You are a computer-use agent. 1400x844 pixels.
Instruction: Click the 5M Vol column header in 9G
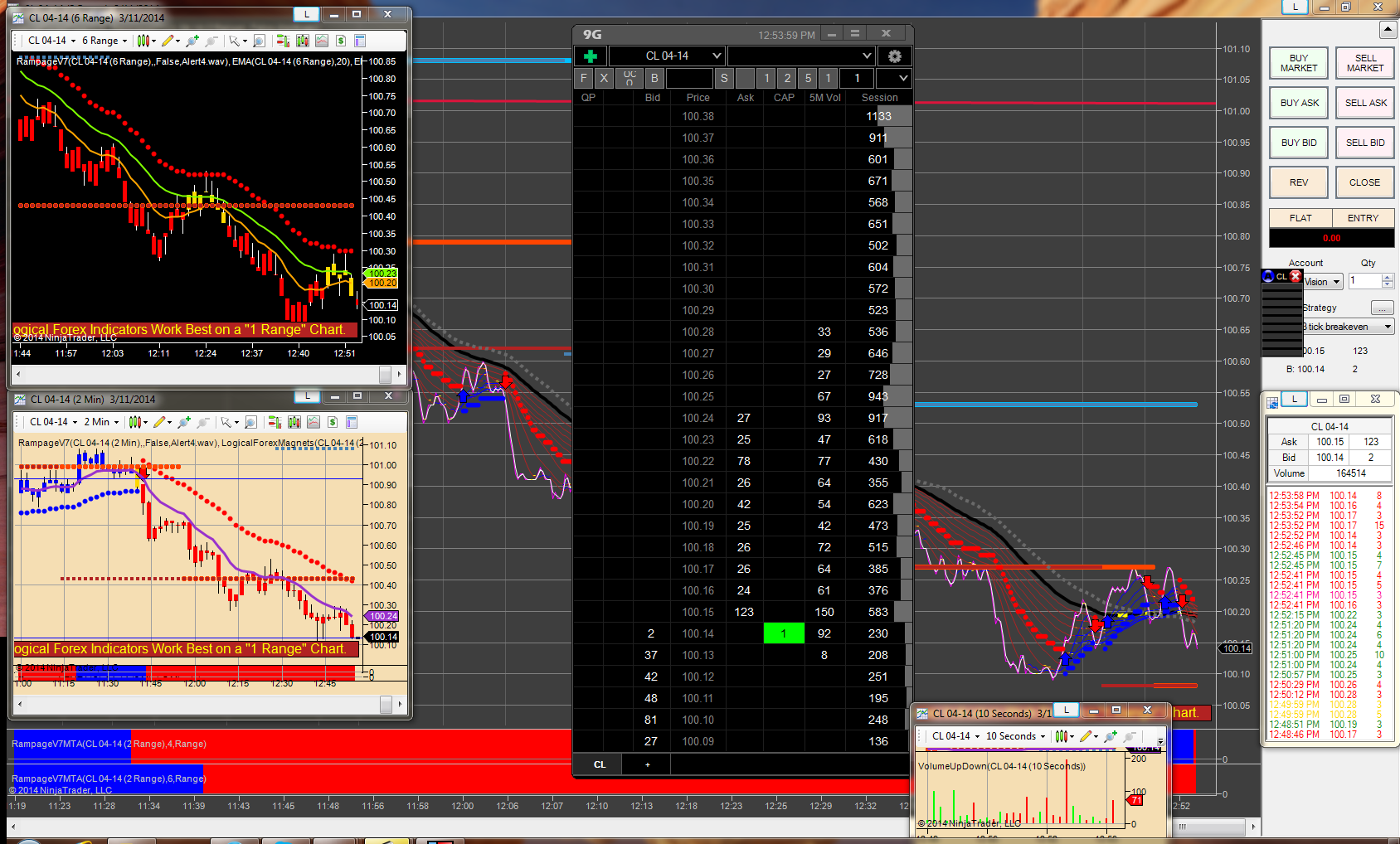[x=825, y=98]
